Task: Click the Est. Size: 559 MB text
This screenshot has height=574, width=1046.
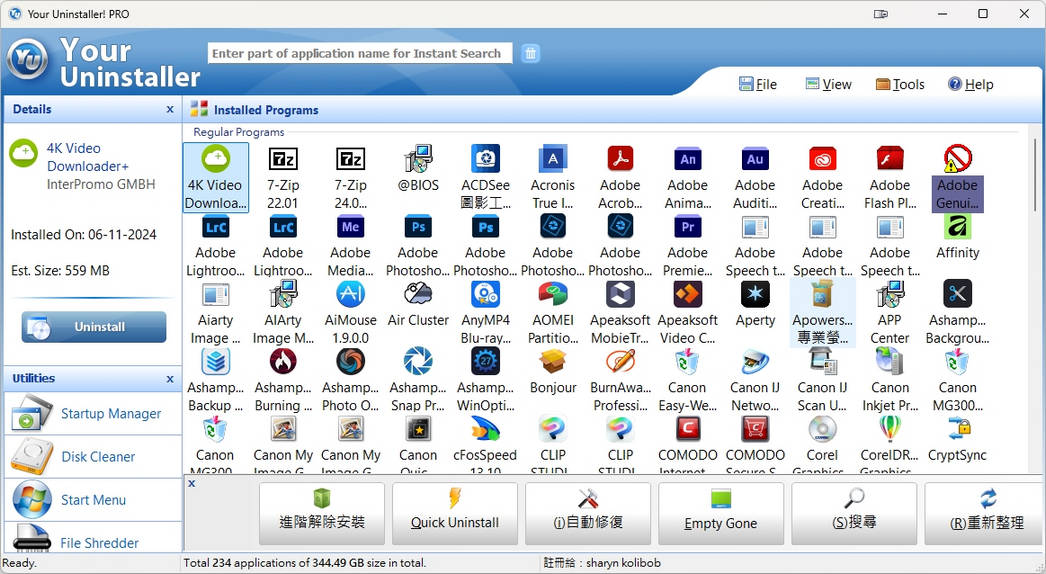Action: [60, 271]
